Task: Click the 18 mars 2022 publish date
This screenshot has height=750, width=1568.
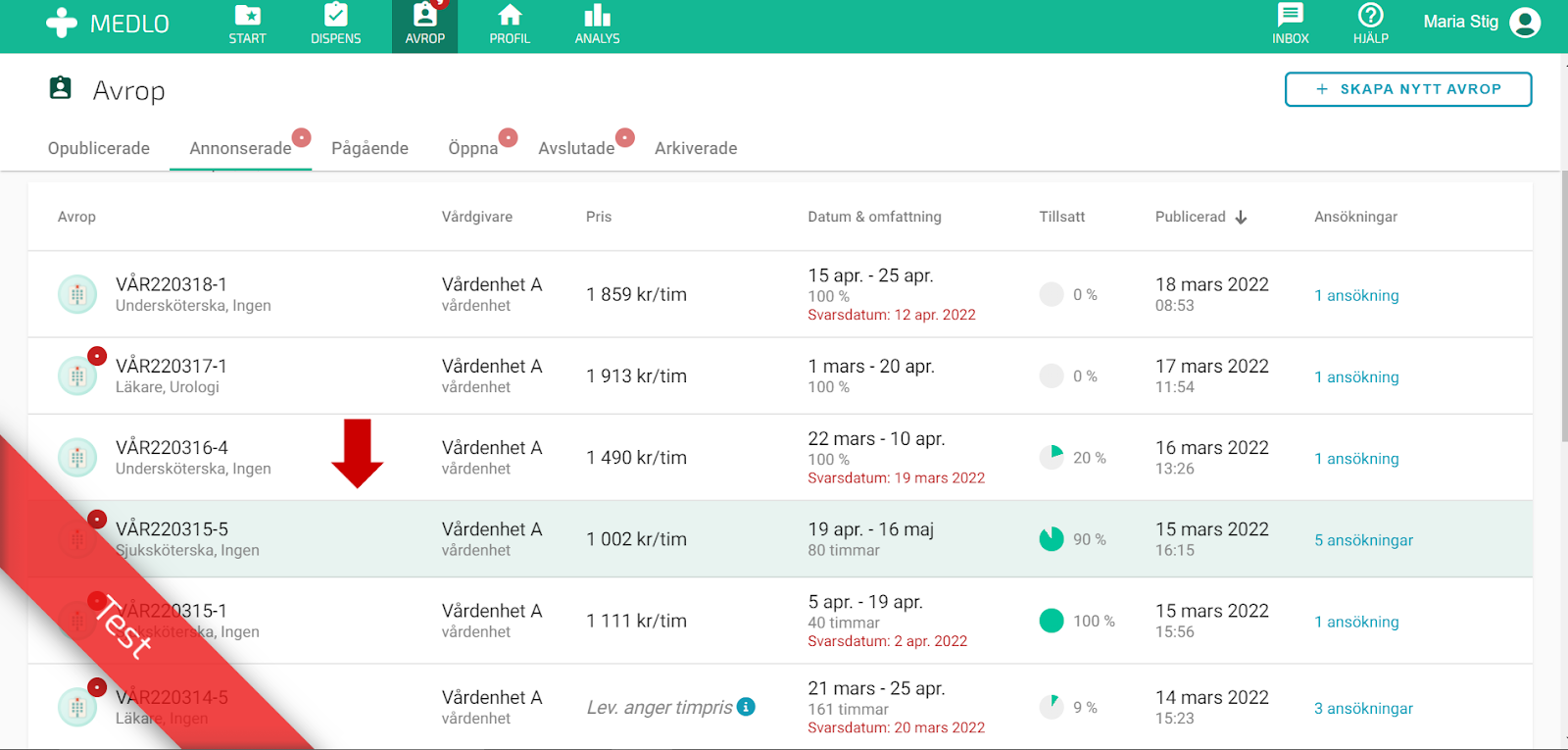Action: (x=1211, y=284)
